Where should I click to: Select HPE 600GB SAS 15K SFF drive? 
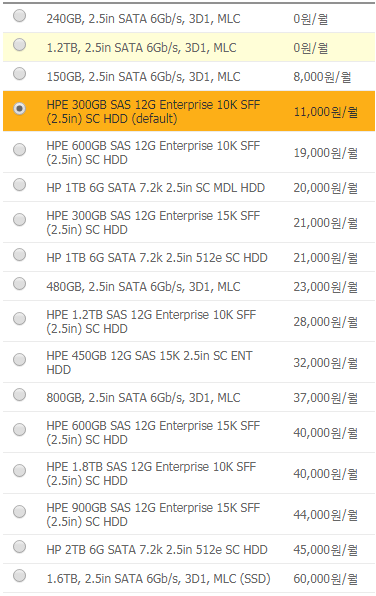pyautogui.click(x=19, y=430)
